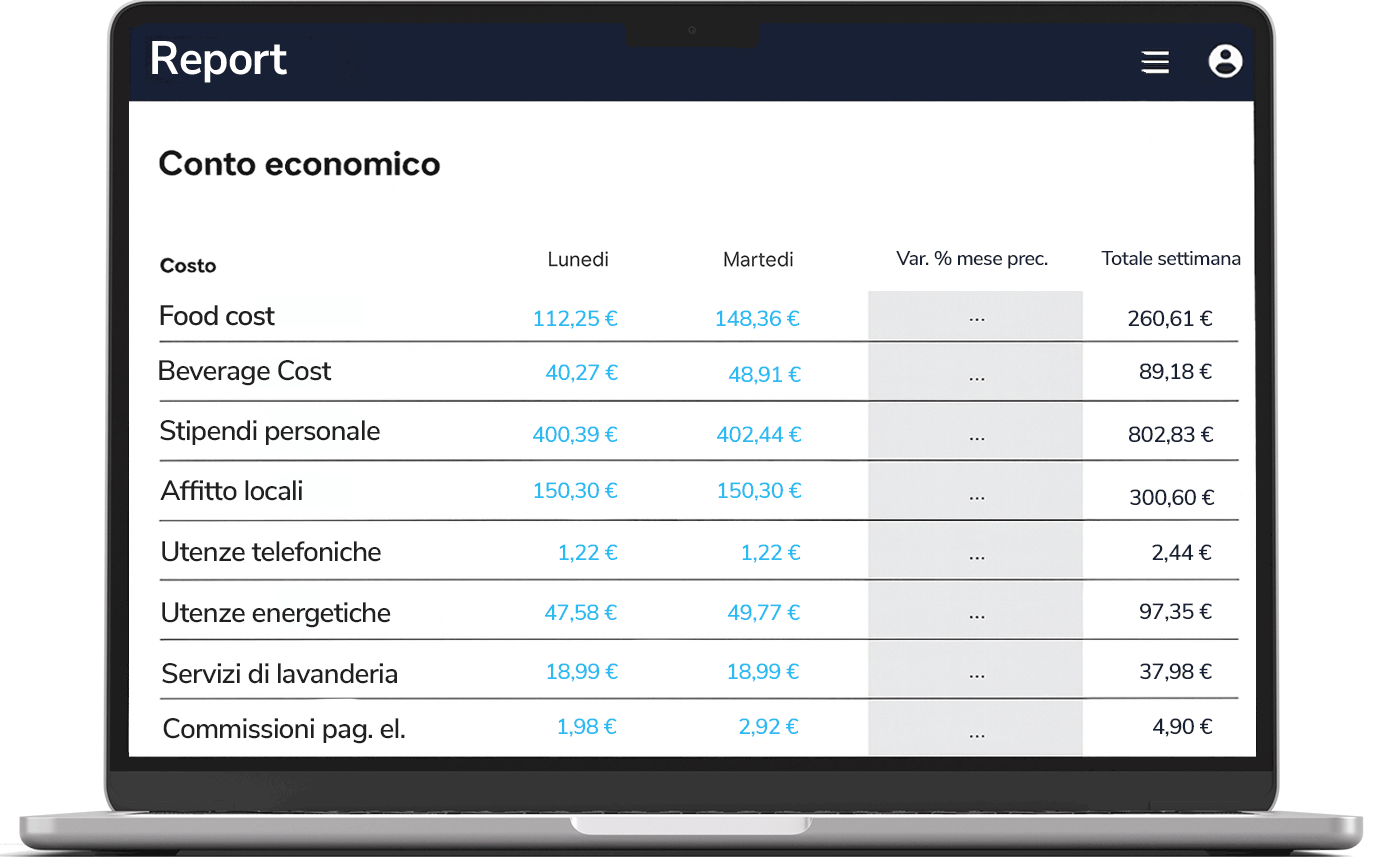Click the Affitto locali Monday amount 150,30 €
This screenshot has height=864, width=1383.
(x=574, y=491)
